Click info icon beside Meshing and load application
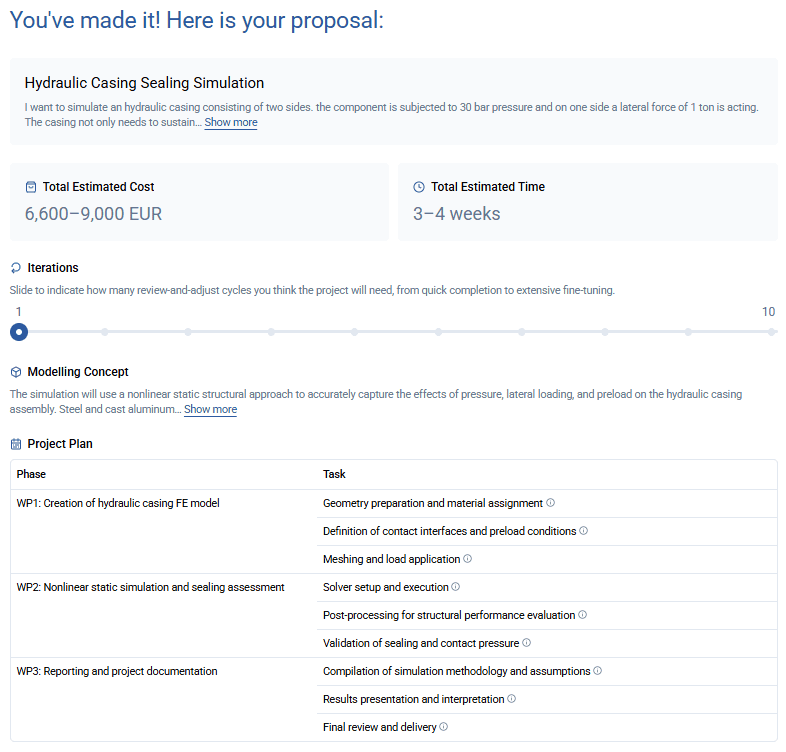Viewport: 786px width, 752px height. click(468, 559)
